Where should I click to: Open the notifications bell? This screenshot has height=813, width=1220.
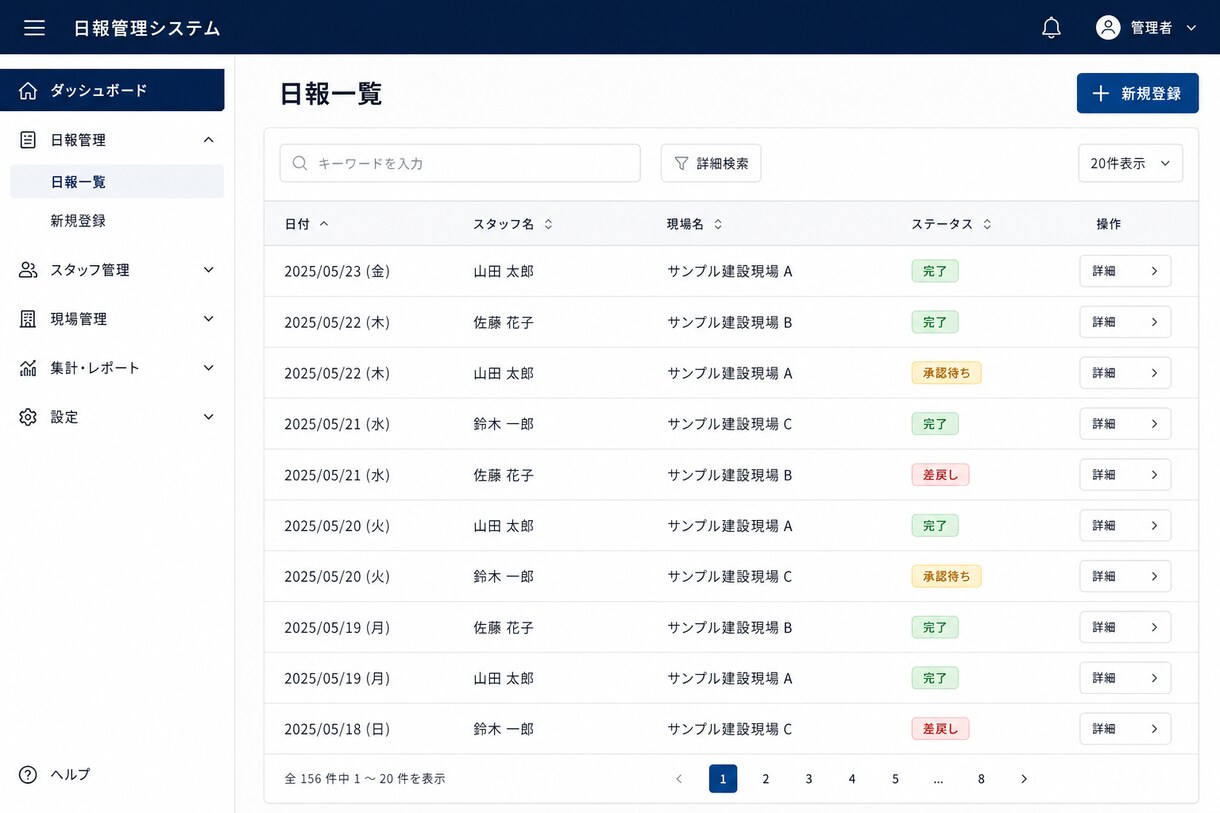point(1051,28)
